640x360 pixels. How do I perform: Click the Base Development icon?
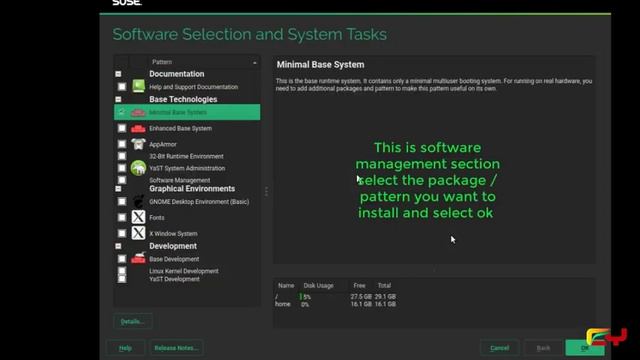(138, 258)
